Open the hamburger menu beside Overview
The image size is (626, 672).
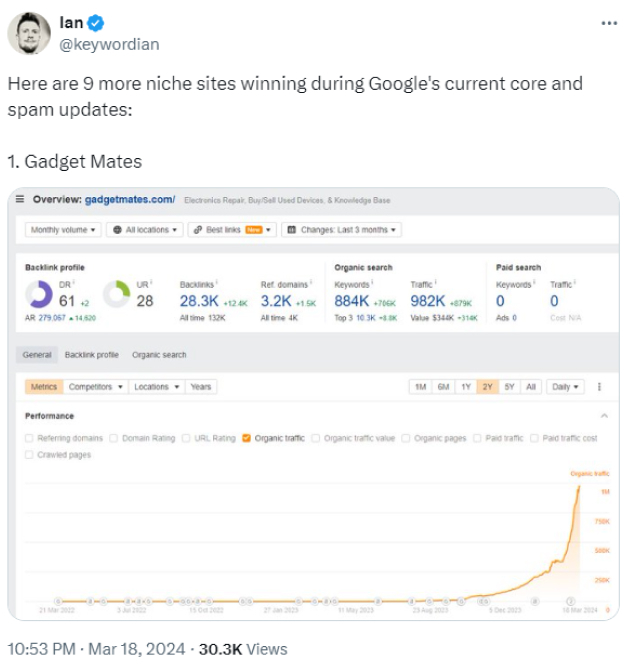(20, 199)
